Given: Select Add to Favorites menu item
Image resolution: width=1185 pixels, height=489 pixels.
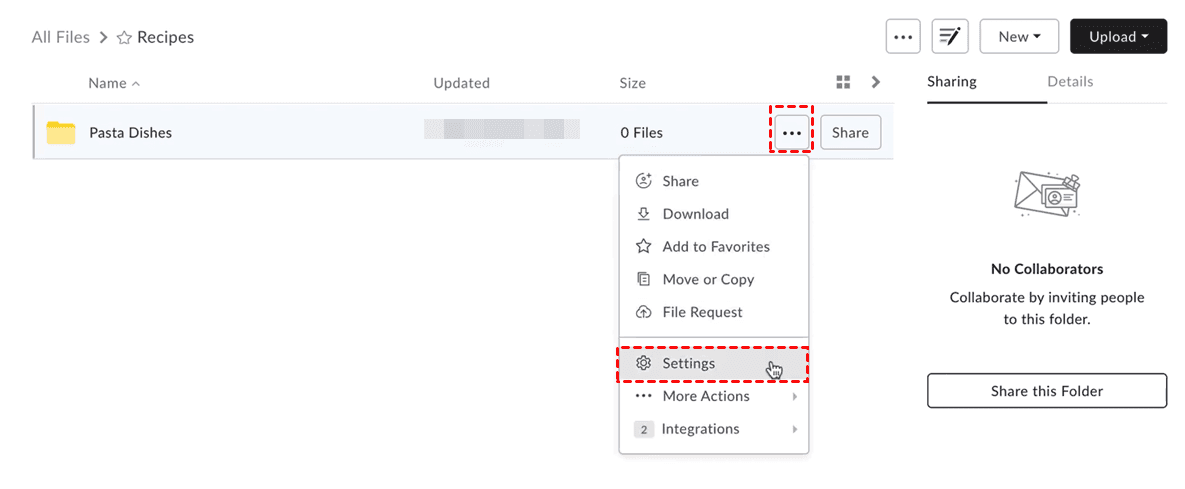Looking at the screenshot, I should coord(715,247).
